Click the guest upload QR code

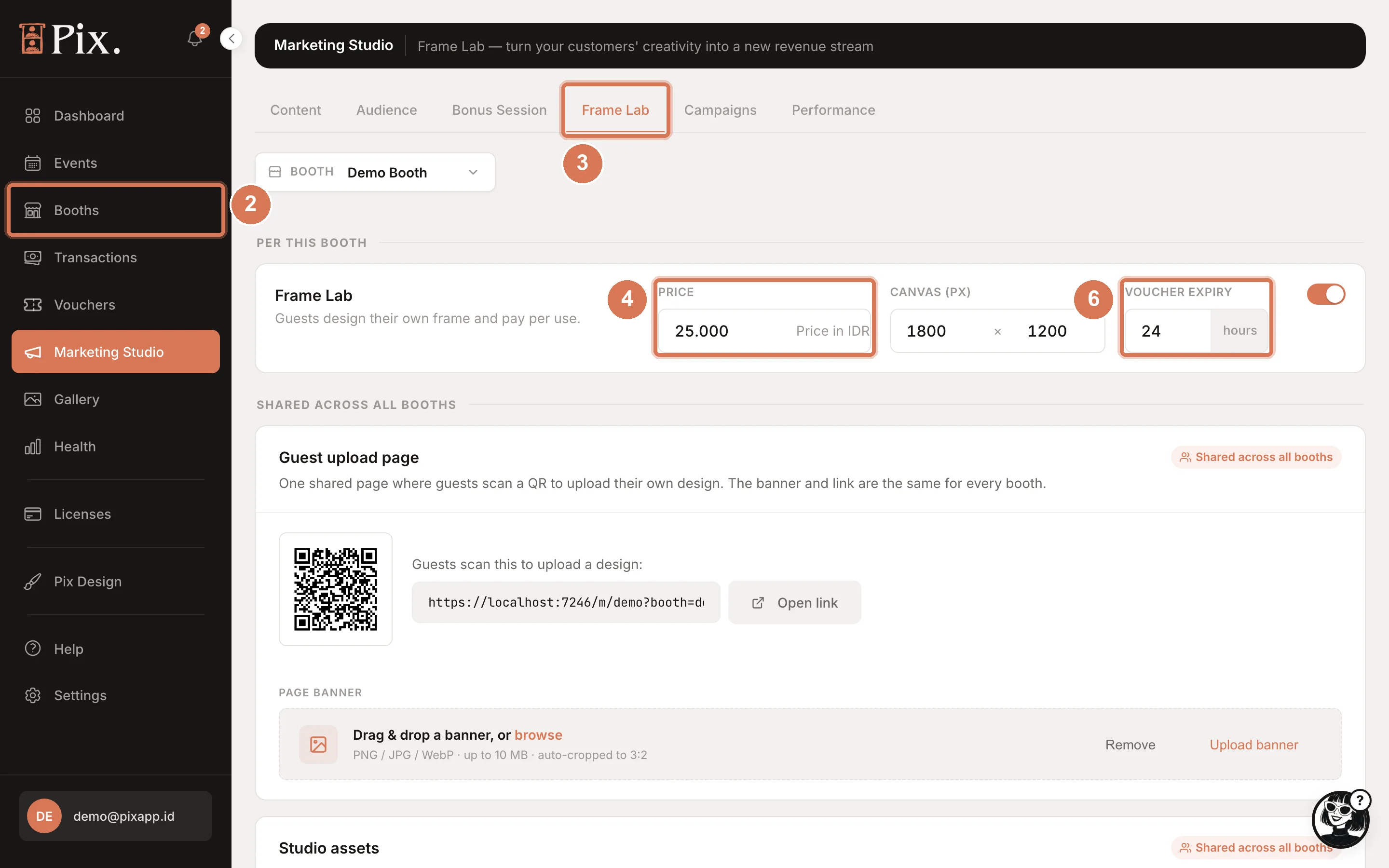336,589
